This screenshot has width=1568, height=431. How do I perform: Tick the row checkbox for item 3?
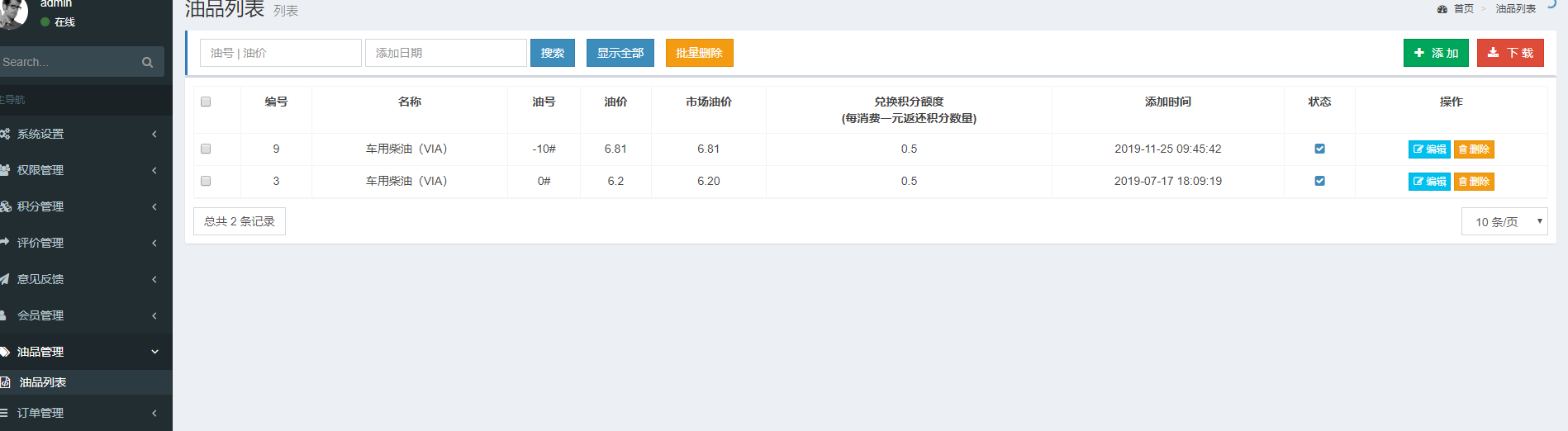(206, 181)
